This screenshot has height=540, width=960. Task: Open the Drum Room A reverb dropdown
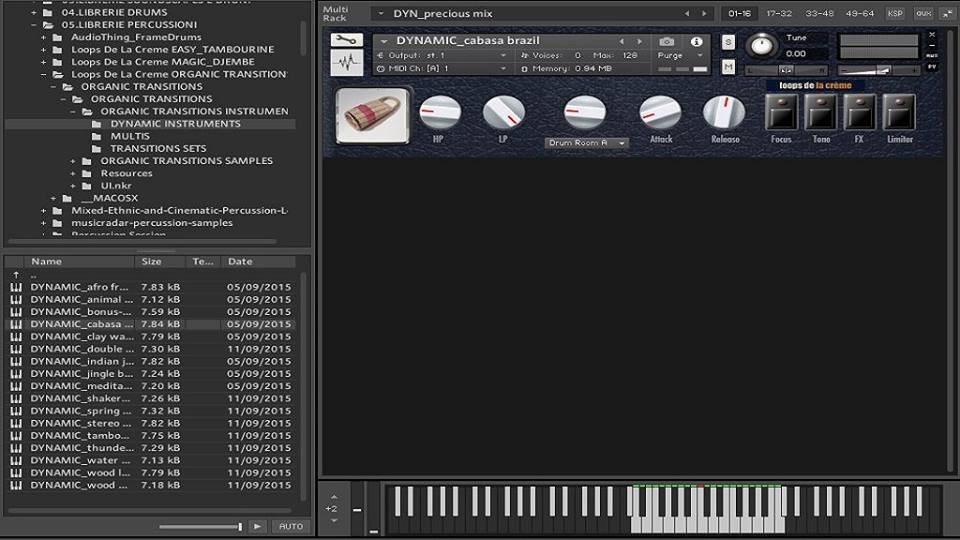tap(587, 143)
